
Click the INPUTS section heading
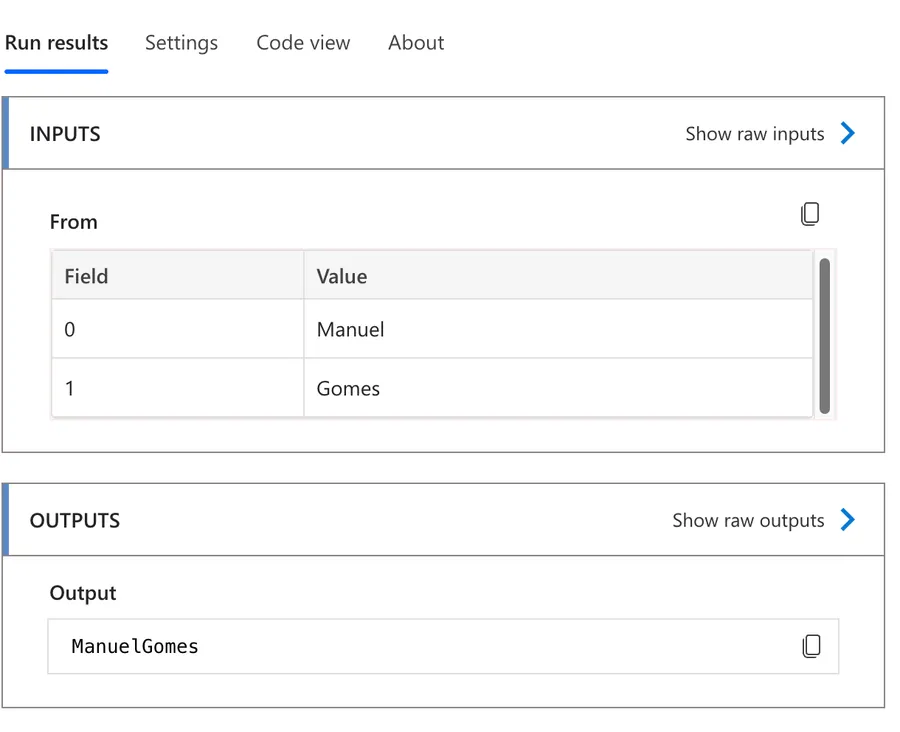pyautogui.click(x=65, y=134)
